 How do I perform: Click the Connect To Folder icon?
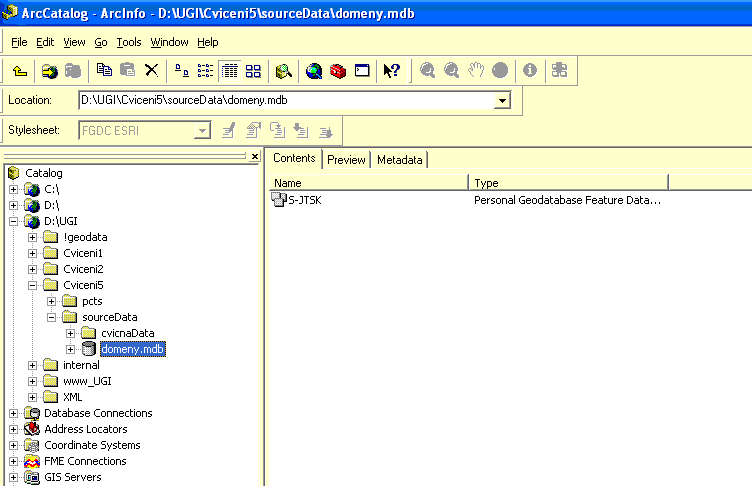click(49, 71)
